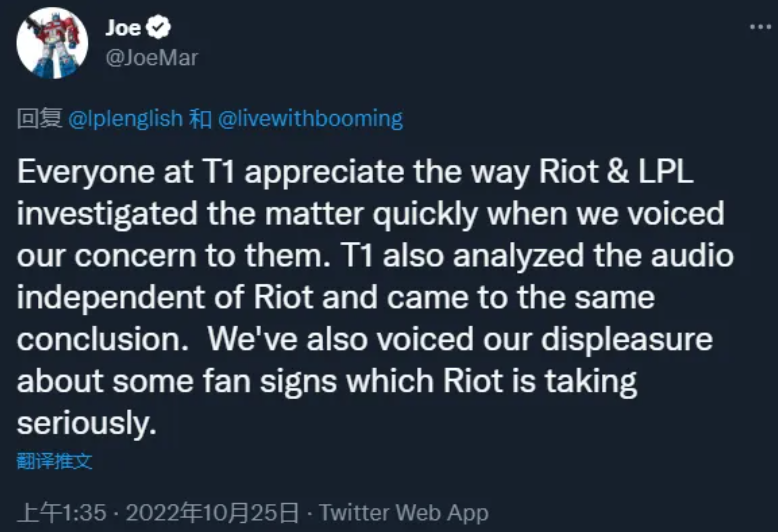Viewport: 778px width, 532px height.
Task: Open the display name Joe profile link
Action: 123,28
